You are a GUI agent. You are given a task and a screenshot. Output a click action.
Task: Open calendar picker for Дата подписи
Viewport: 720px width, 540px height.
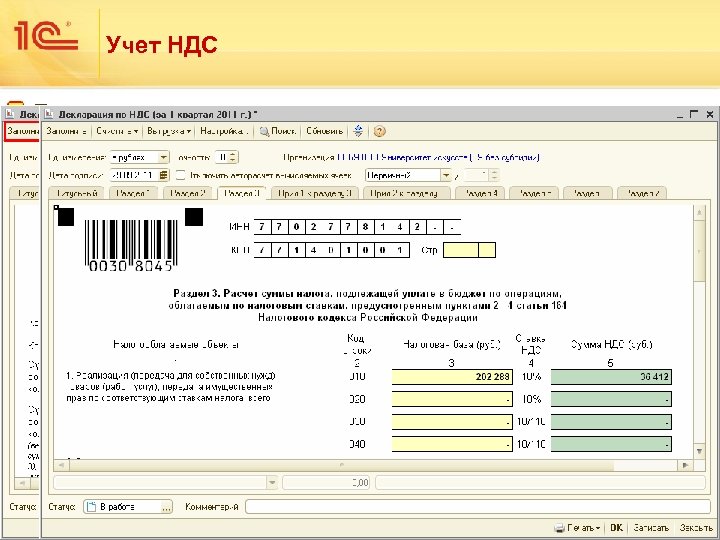pos(164,175)
